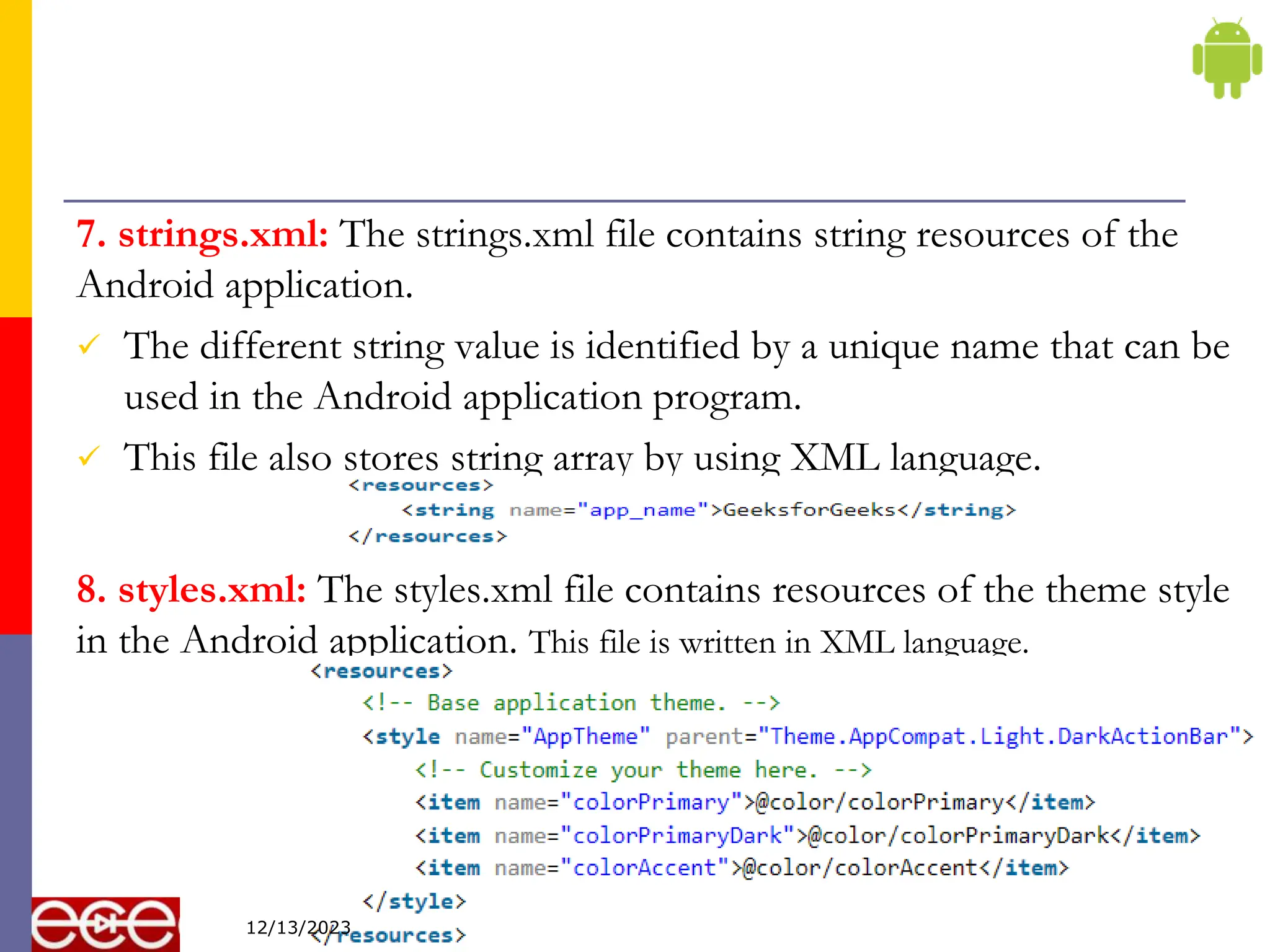Click the line 'used in the Android application program.'
The width and height of the screenshot is (1270, 952).
point(463,397)
